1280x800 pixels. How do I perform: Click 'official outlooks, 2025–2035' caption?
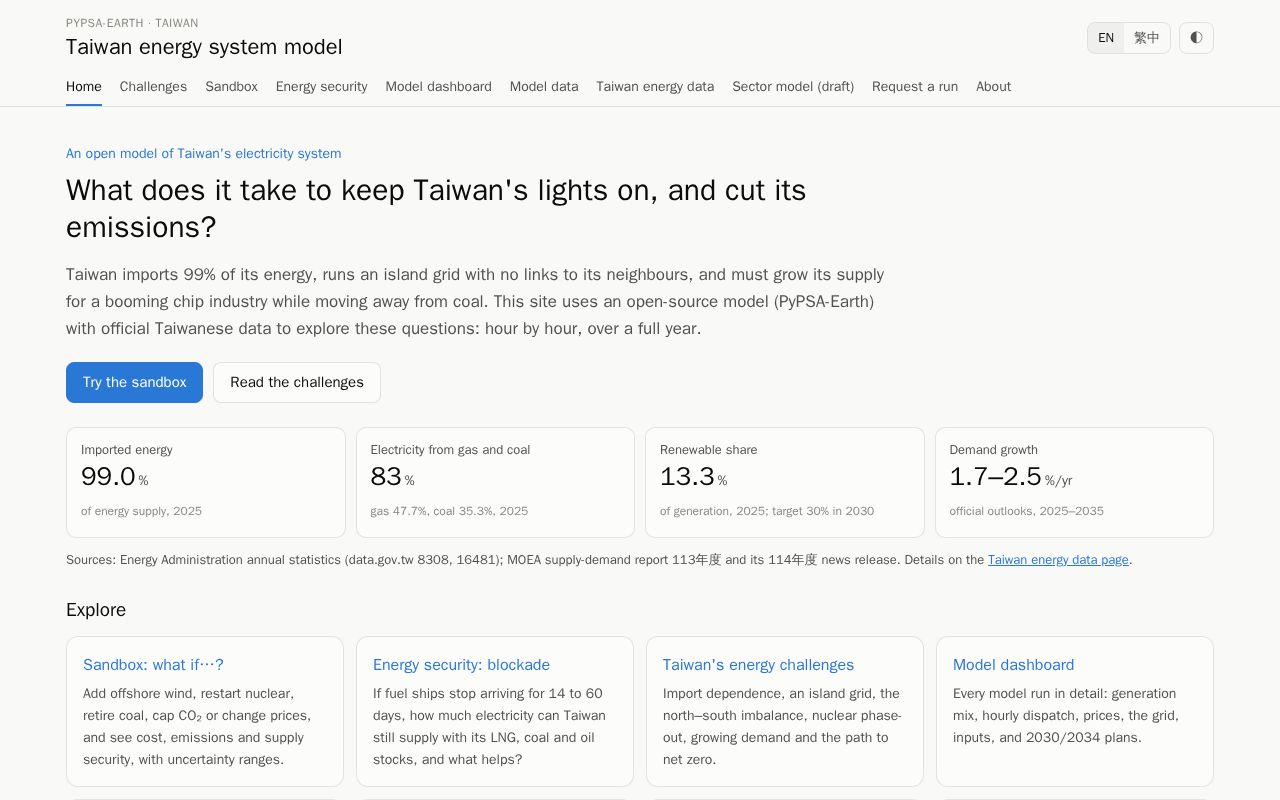tap(1027, 511)
